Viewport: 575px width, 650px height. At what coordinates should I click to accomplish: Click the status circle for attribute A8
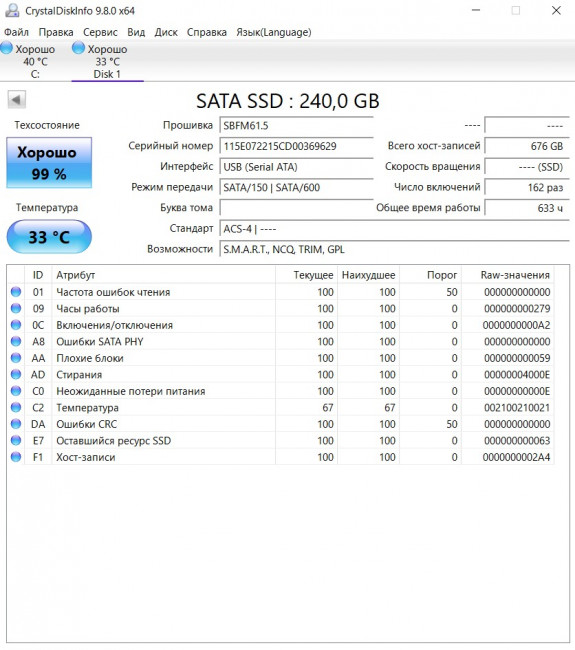16,341
